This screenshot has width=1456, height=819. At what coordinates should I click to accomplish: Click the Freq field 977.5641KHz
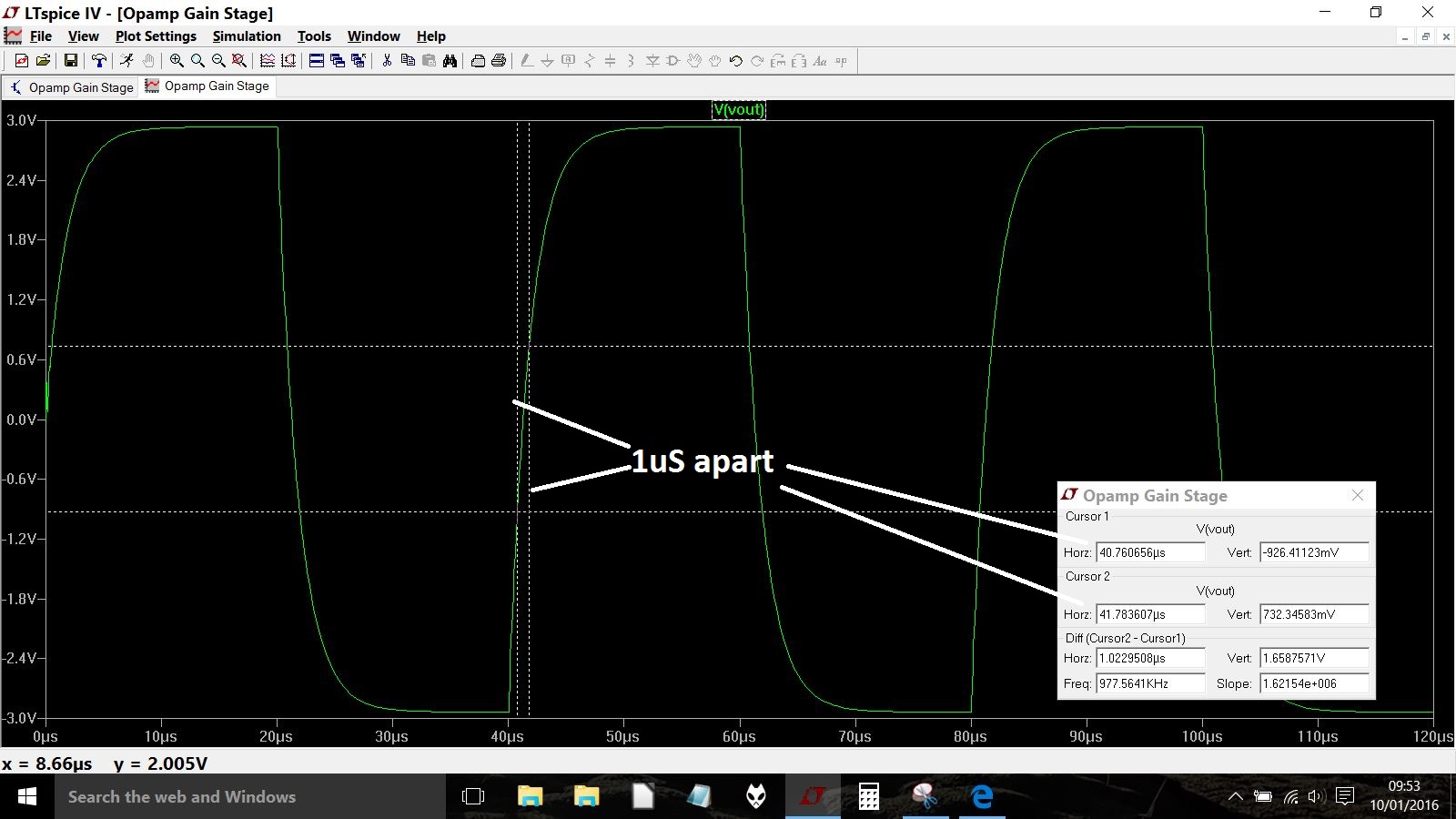(x=1151, y=683)
